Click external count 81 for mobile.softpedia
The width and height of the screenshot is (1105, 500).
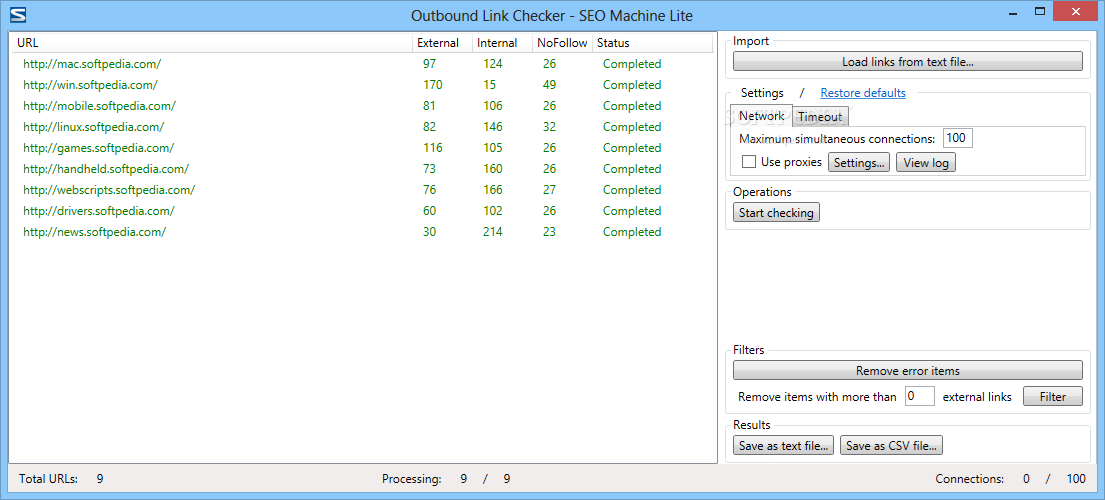point(429,106)
